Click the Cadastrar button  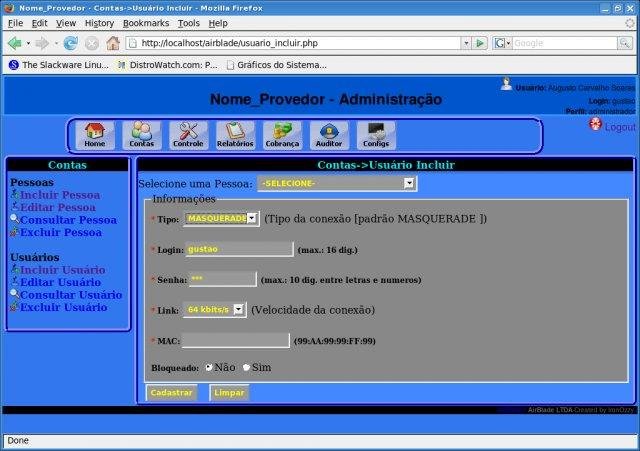[x=171, y=393]
